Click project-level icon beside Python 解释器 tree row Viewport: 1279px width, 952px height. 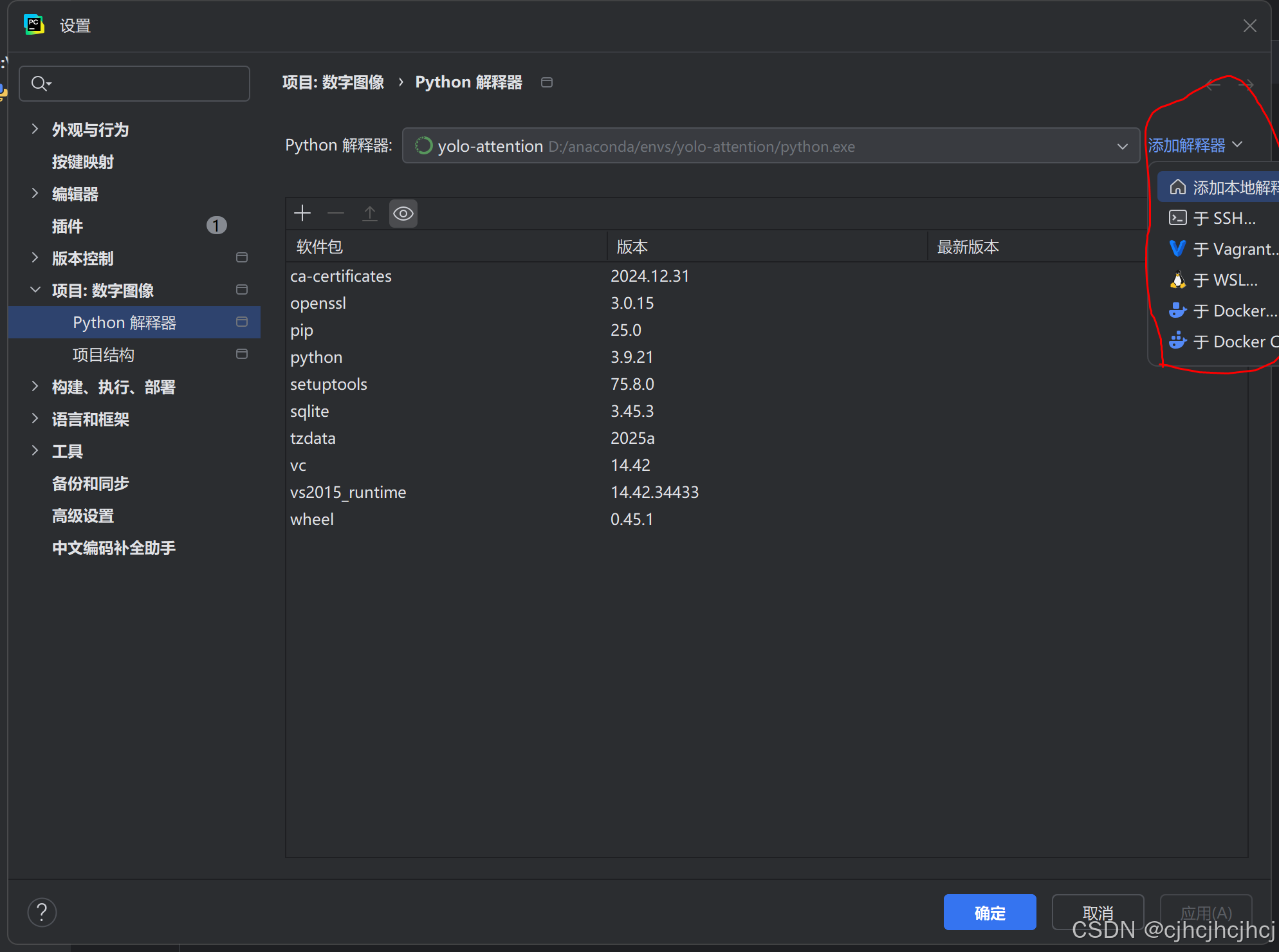coord(242,322)
